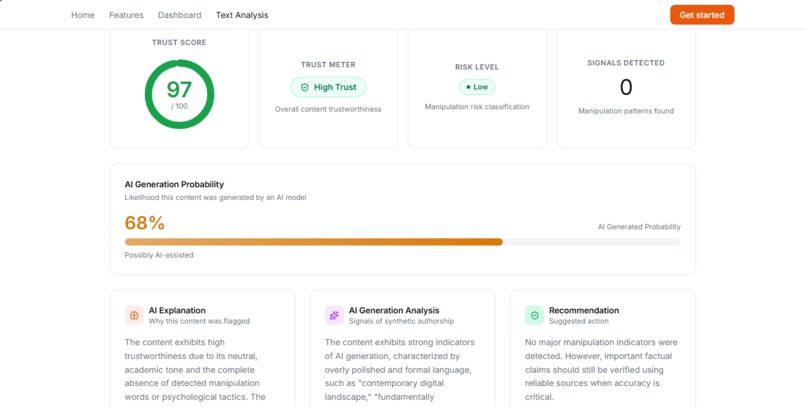Click the AI Generation Probability heading
This screenshot has height=407, width=806.
[174, 184]
